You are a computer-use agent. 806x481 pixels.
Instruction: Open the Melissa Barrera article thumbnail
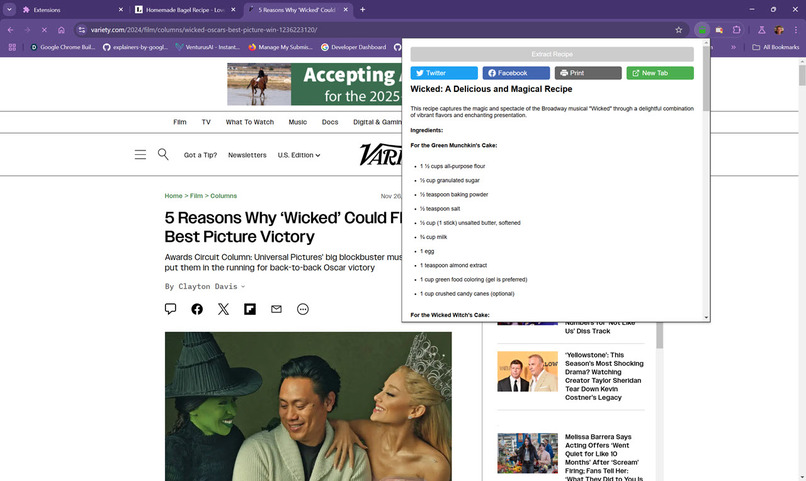527,453
